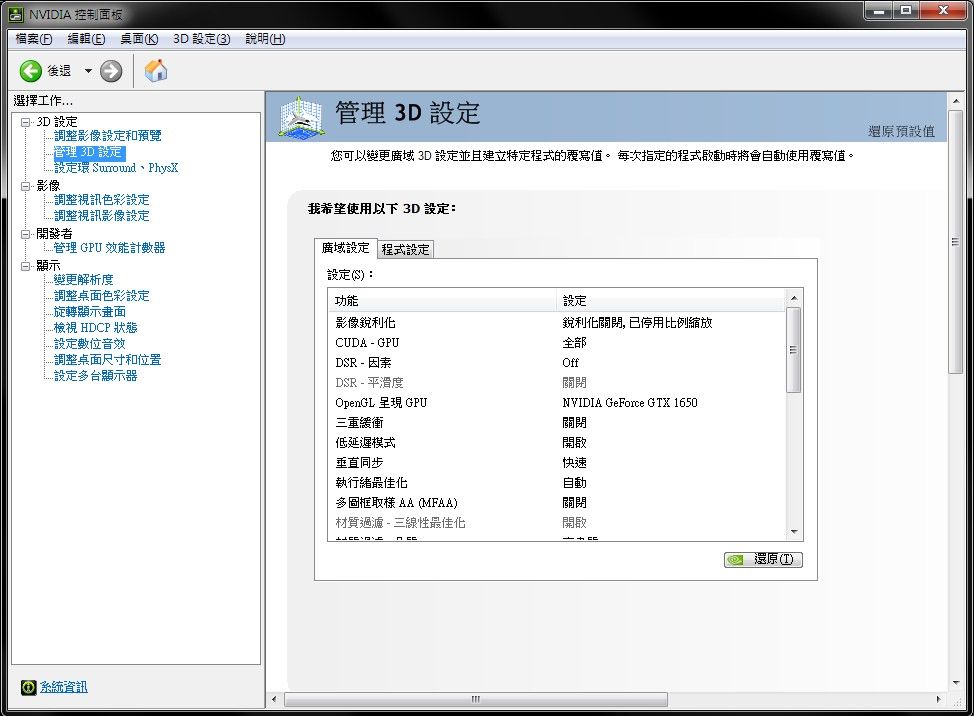
Task: Collapse the 影像 tree node
Action: tap(26, 185)
